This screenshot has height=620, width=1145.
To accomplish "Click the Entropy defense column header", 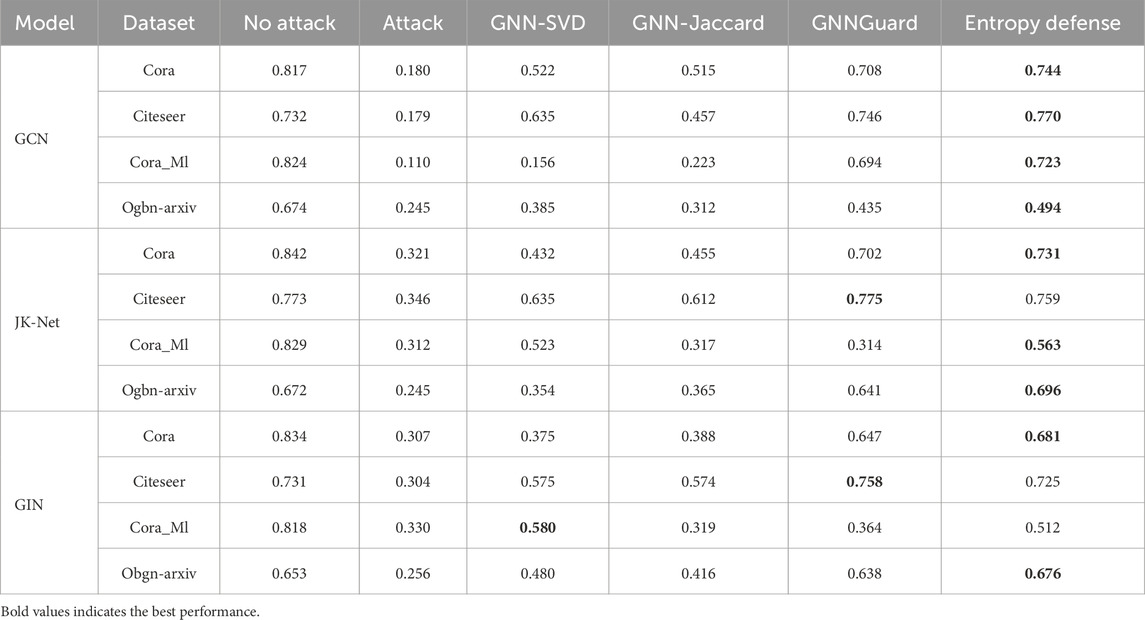I will (1042, 23).
